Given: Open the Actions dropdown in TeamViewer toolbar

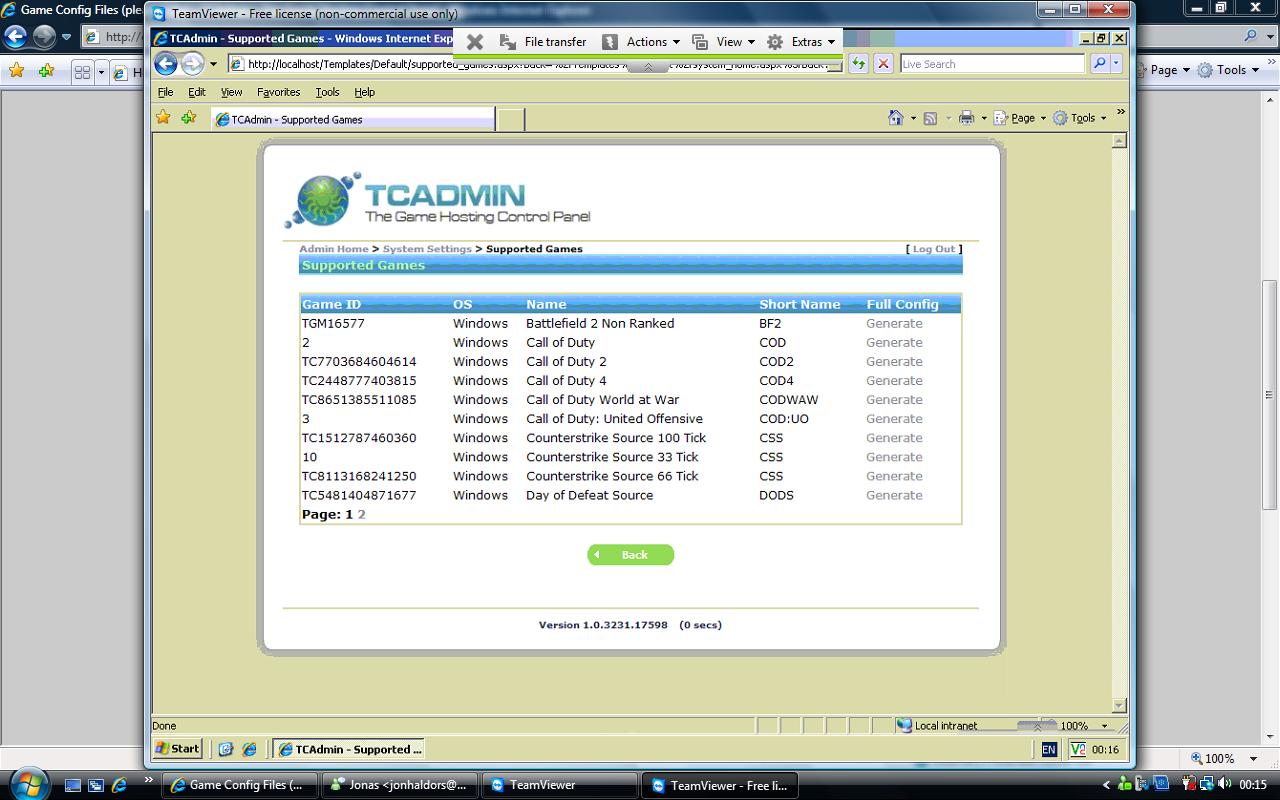Looking at the screenshot, I should pyautogui.click(x=640, y=42).
